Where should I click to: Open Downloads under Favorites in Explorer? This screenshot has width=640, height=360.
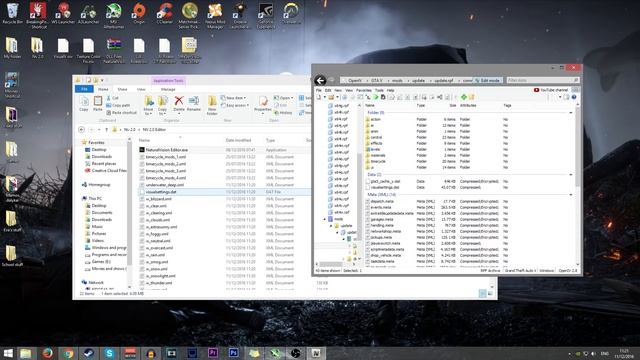(98, 157)
